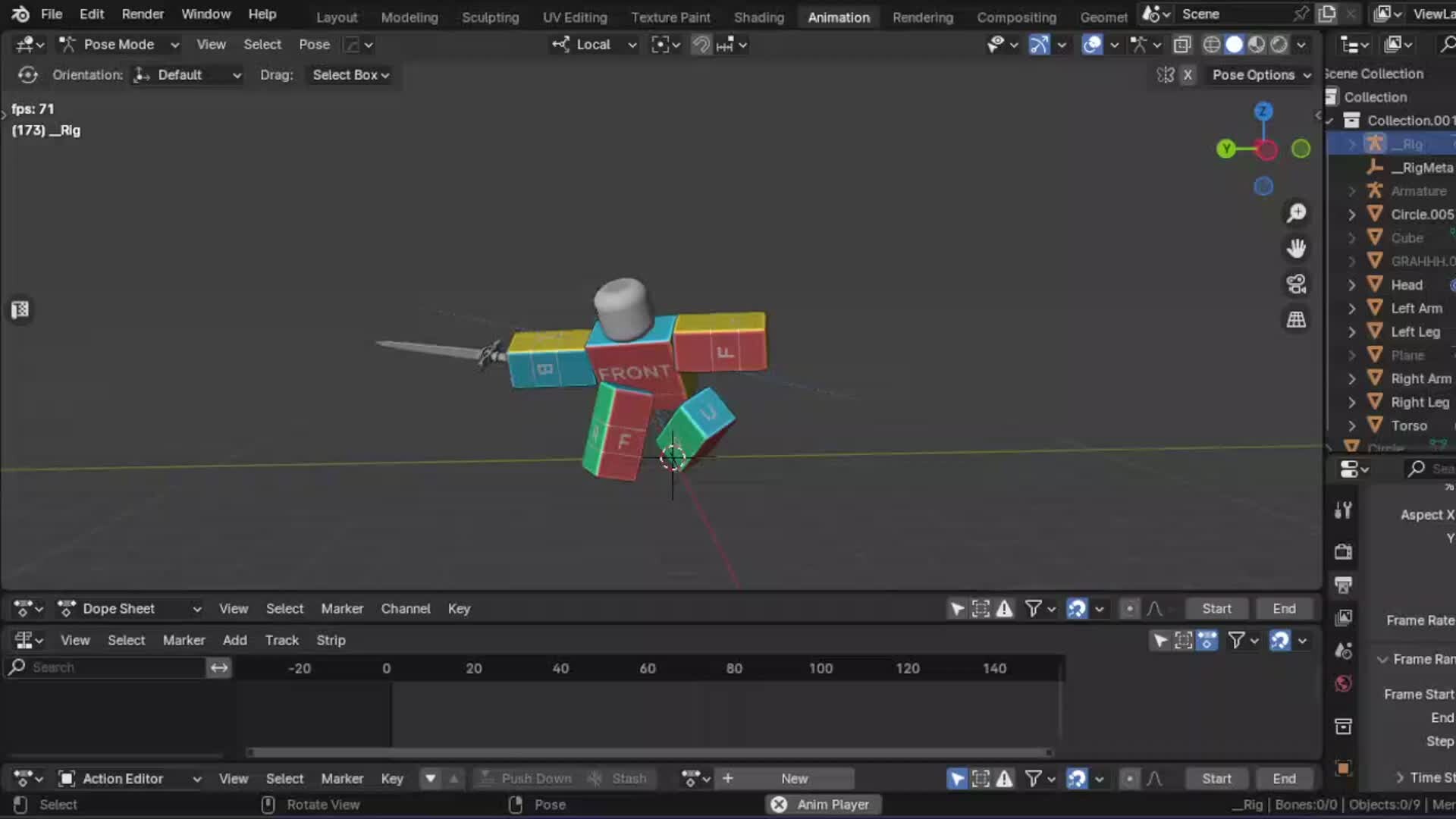Enable the snapping magnet in viewport header
The height and width of the screenshot is (819, 1456).
click(x=701, y=45)
